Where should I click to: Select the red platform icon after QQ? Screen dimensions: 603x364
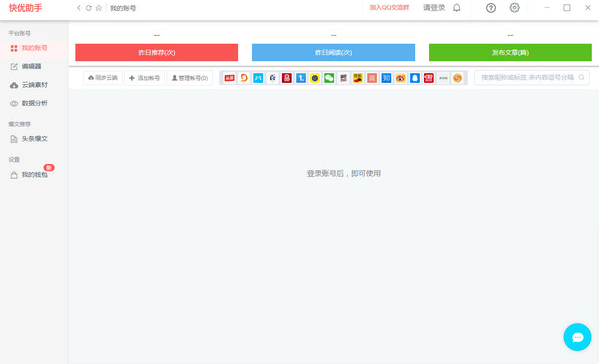coord(429,78)
